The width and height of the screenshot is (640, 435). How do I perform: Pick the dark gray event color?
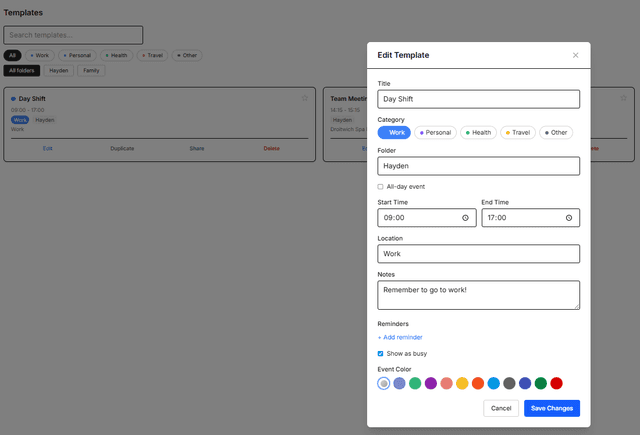(x=509, y=383)
